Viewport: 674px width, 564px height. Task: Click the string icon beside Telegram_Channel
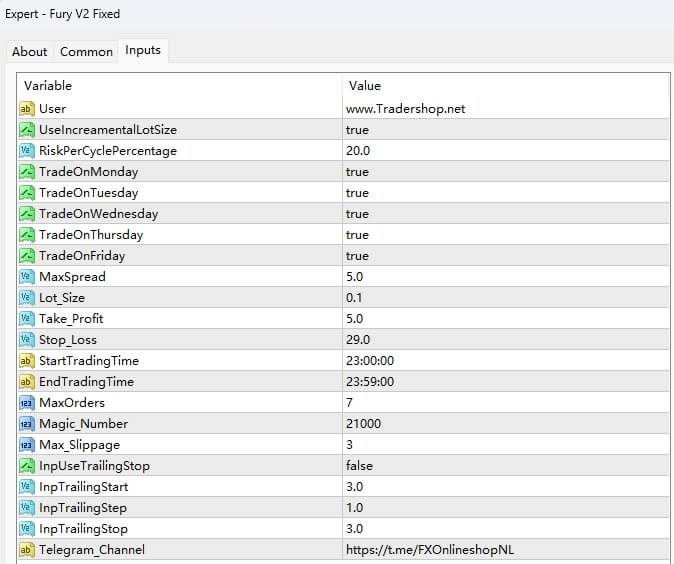tap(27, 549)
